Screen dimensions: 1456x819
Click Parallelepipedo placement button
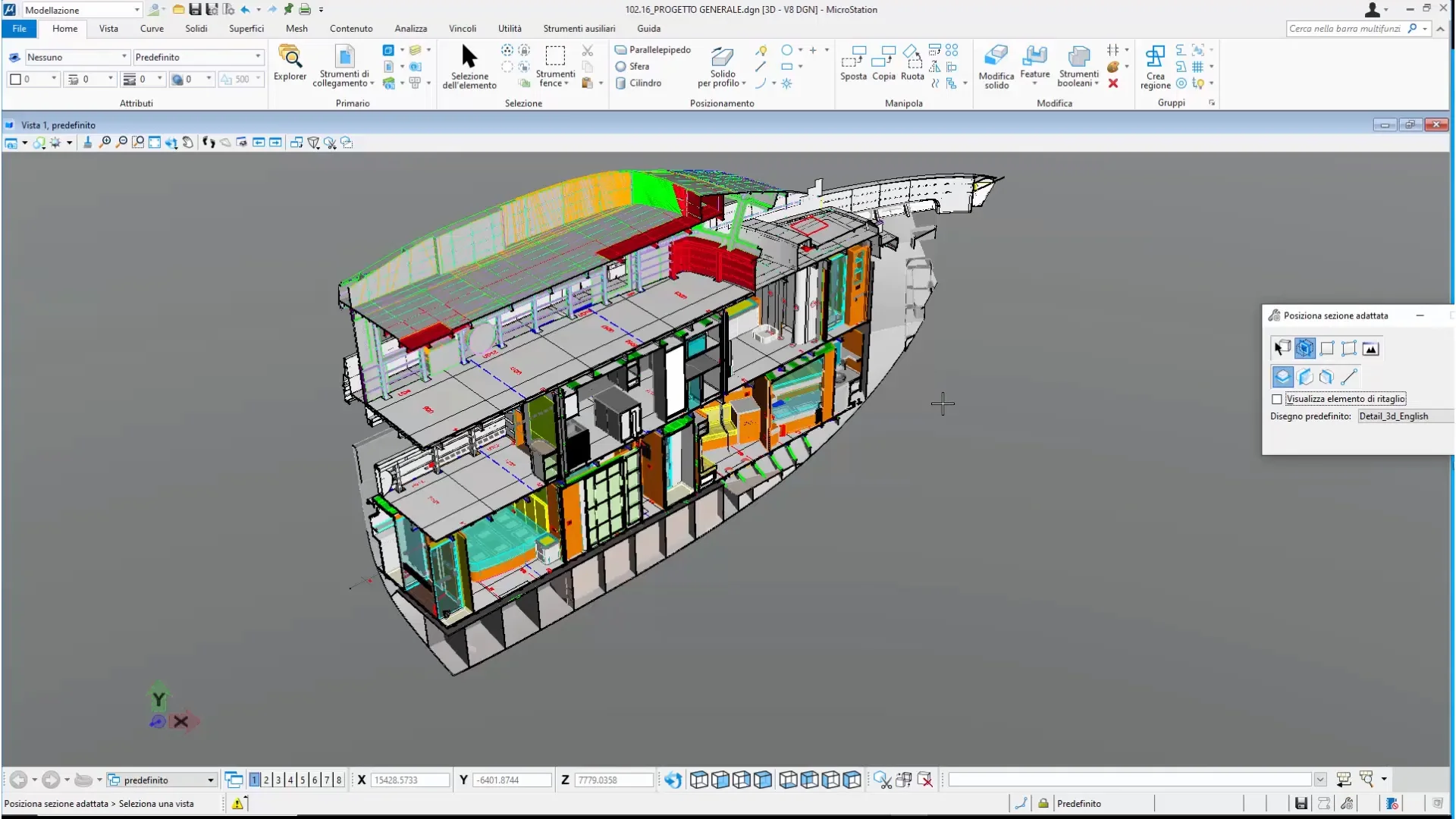(653, 49)
